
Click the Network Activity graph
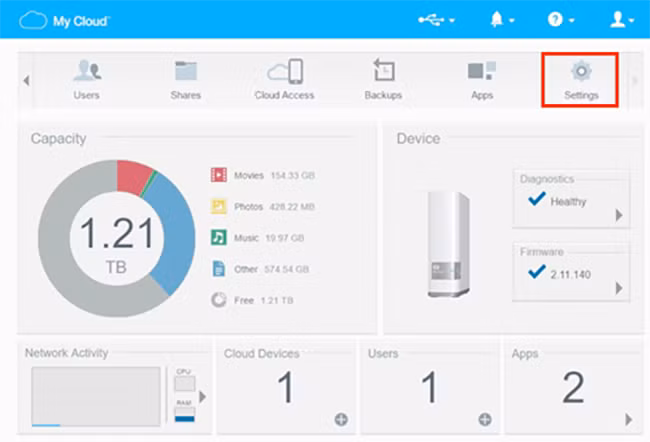coord(96,396)
